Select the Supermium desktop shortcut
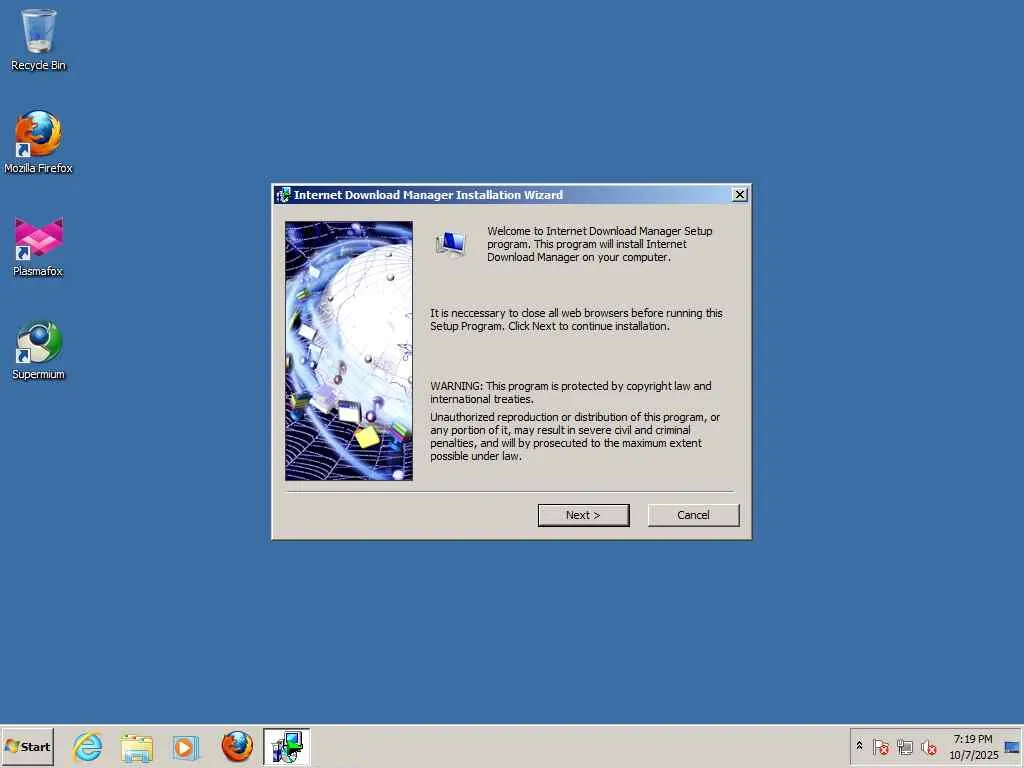 39,349
